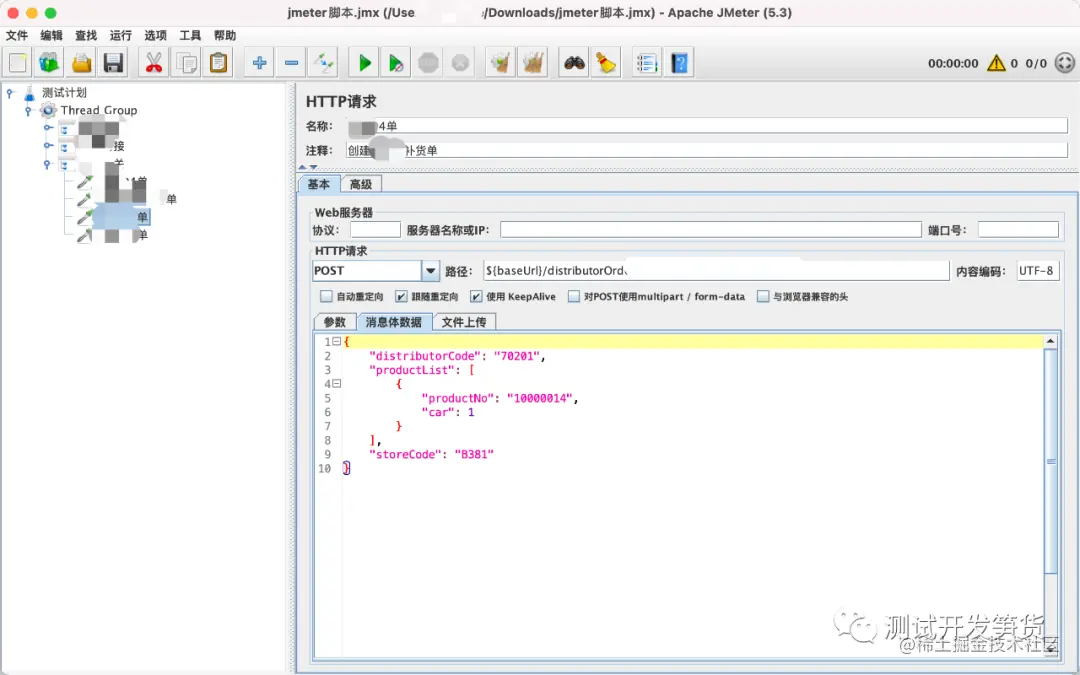The image size is (1080, 675).
Task: Collapse all nodes with minus icon
Action: click(291, 63)
